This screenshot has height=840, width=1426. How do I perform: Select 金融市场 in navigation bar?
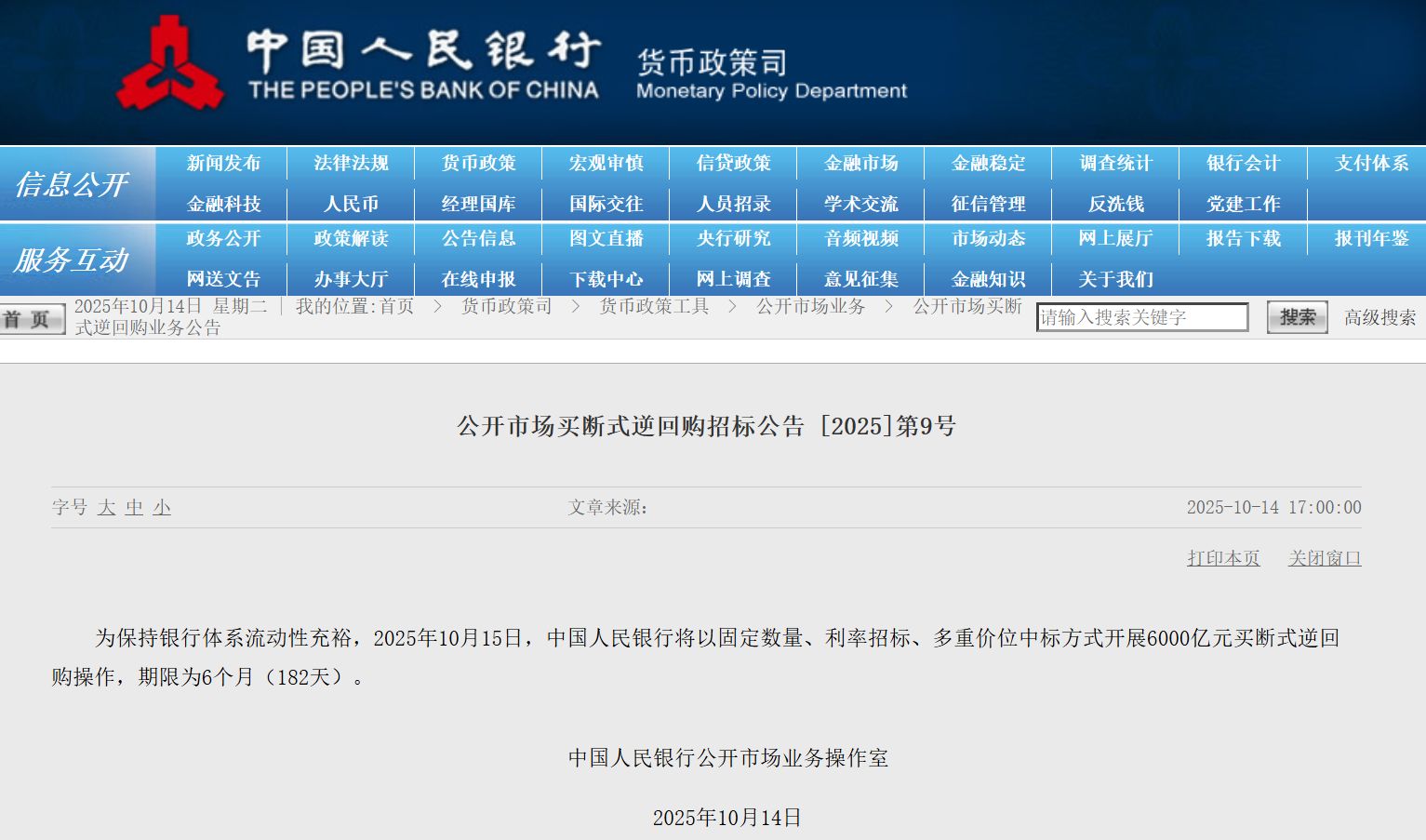[860, 164]
